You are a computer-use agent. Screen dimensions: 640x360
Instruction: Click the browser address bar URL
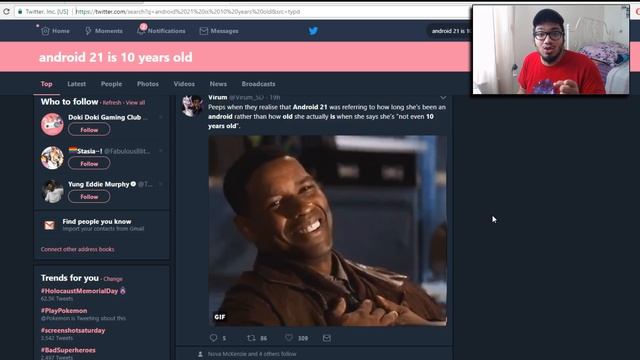point(188,12)
